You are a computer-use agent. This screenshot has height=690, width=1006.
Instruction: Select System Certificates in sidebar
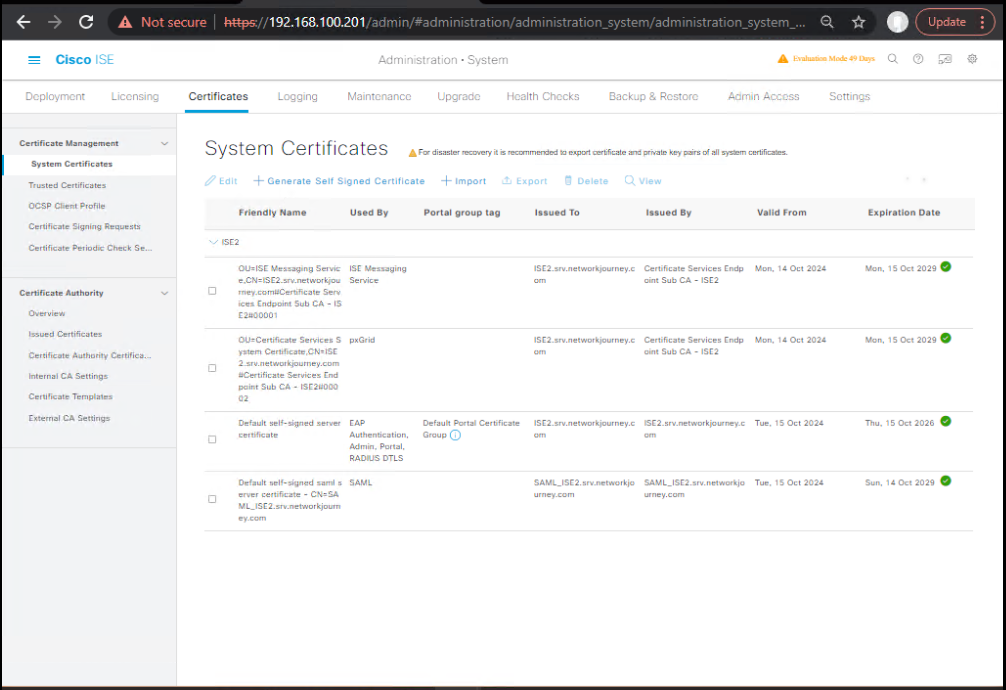72,164
